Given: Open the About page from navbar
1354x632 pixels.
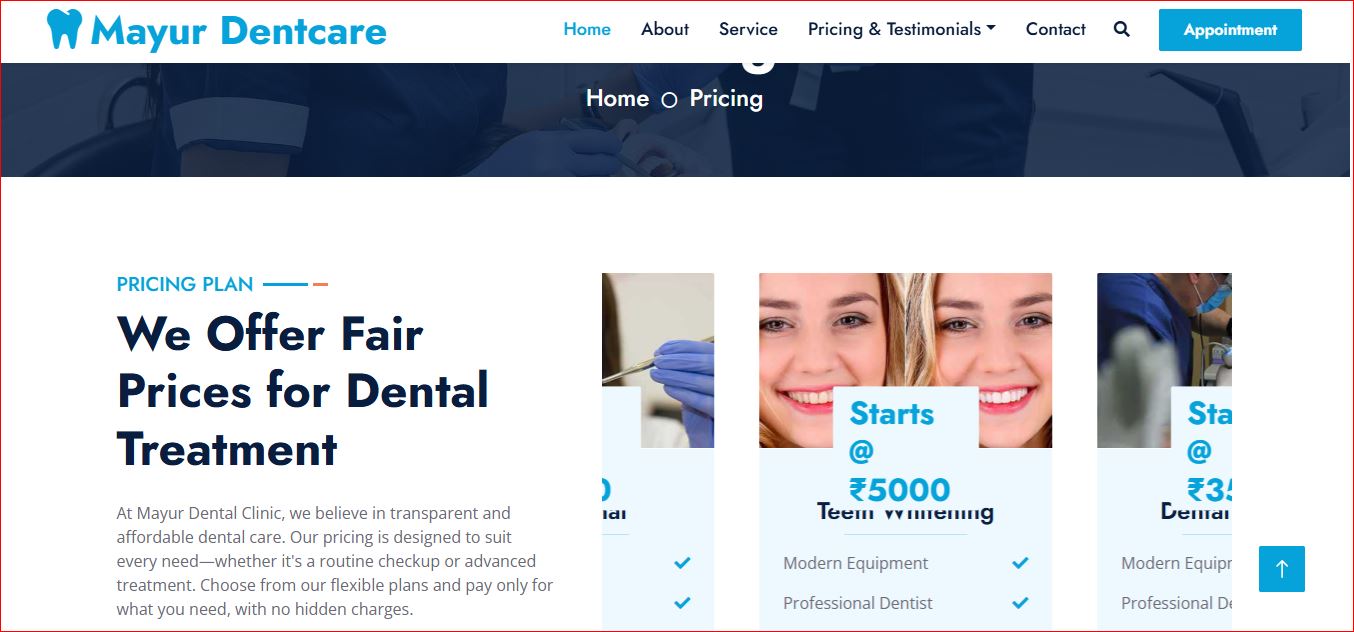Looking at the screenshot, I should point(665,29).
